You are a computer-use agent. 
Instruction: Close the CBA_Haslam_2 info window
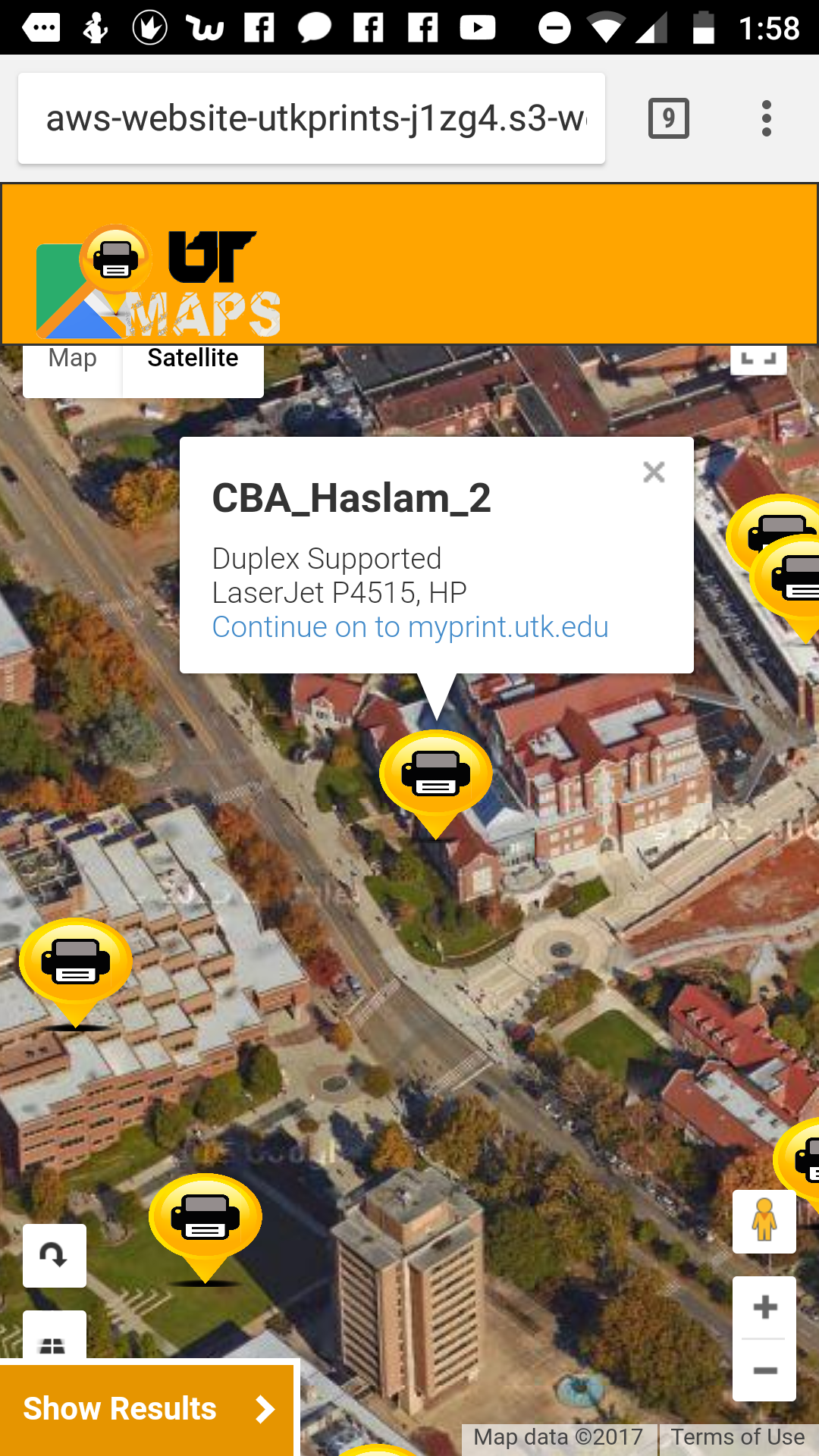(x=654, y=472)
